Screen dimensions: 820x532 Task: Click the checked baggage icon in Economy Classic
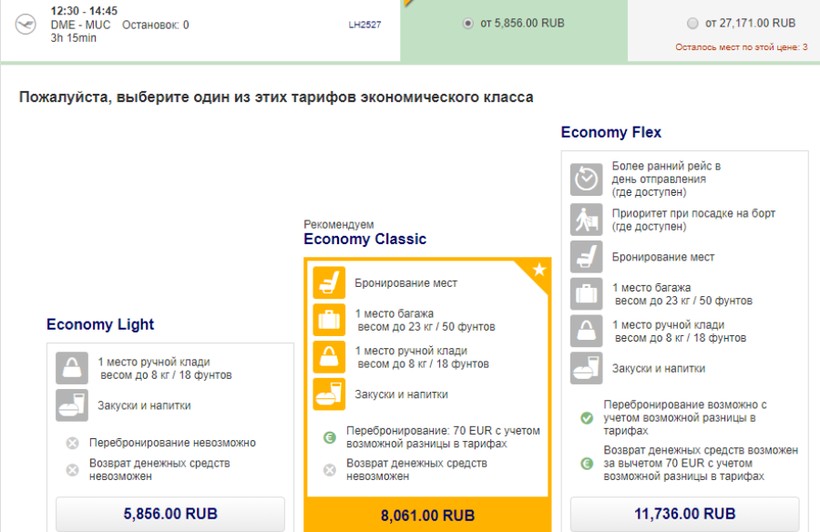329,320
